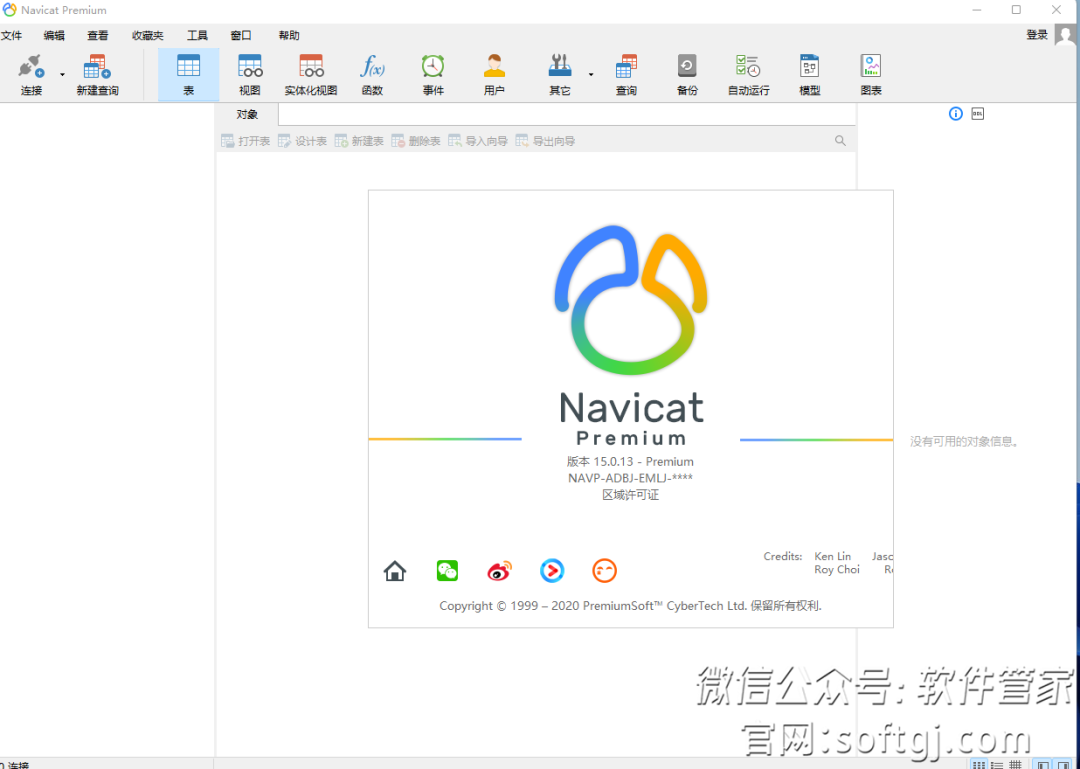Select the Function (函数) f(x) icon

(372, 66)
